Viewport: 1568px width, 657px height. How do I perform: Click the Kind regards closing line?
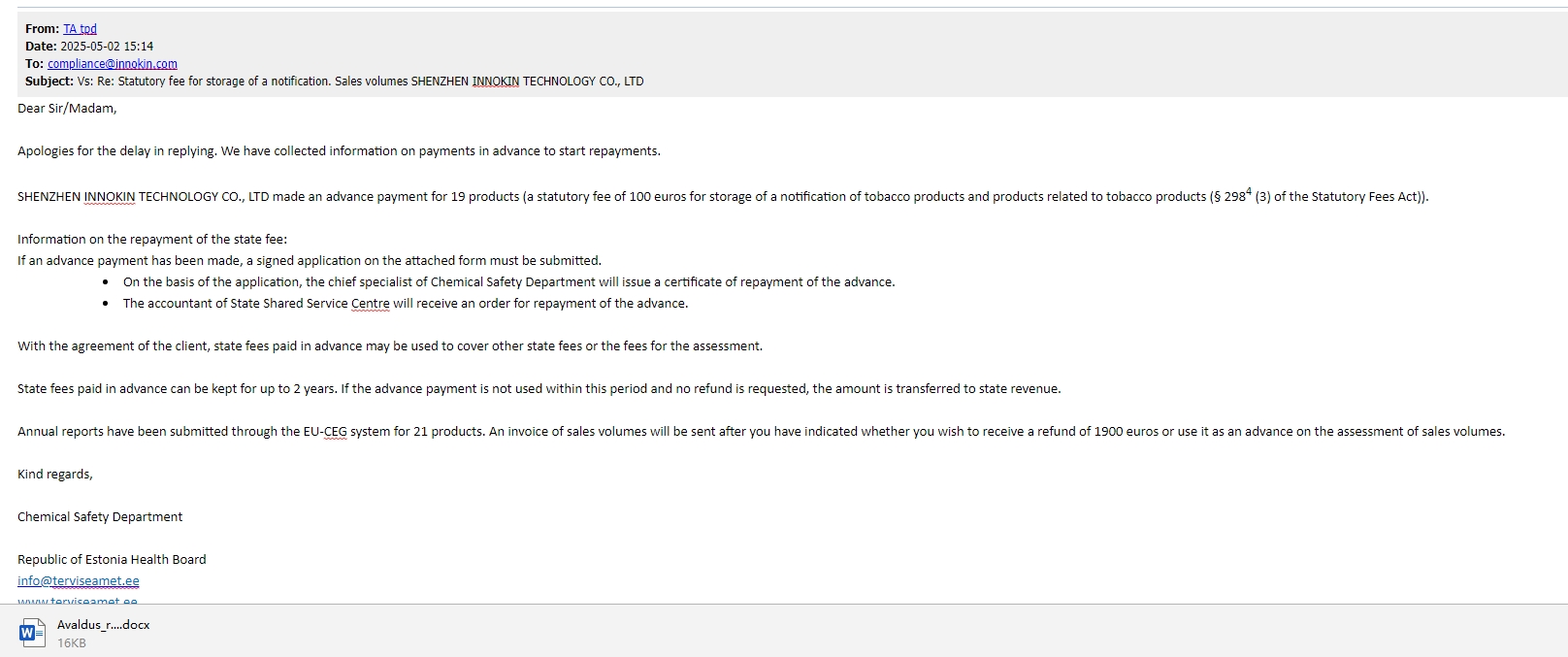[55, 475]
